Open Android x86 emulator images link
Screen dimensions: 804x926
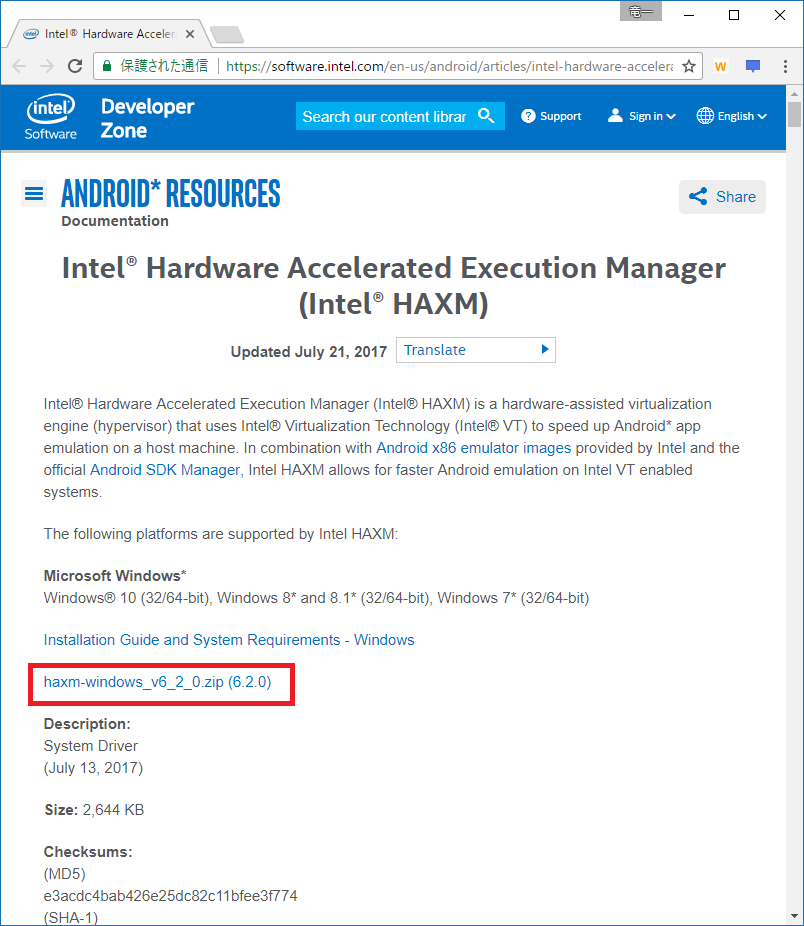pyautogui.click(x=474, y=448)
